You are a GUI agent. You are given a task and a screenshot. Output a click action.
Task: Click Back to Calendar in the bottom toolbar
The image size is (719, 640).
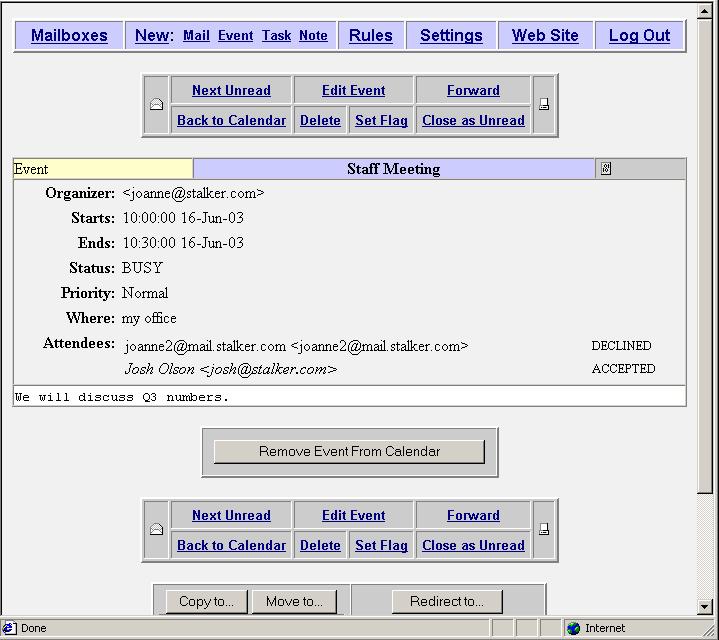pos(232,546)
